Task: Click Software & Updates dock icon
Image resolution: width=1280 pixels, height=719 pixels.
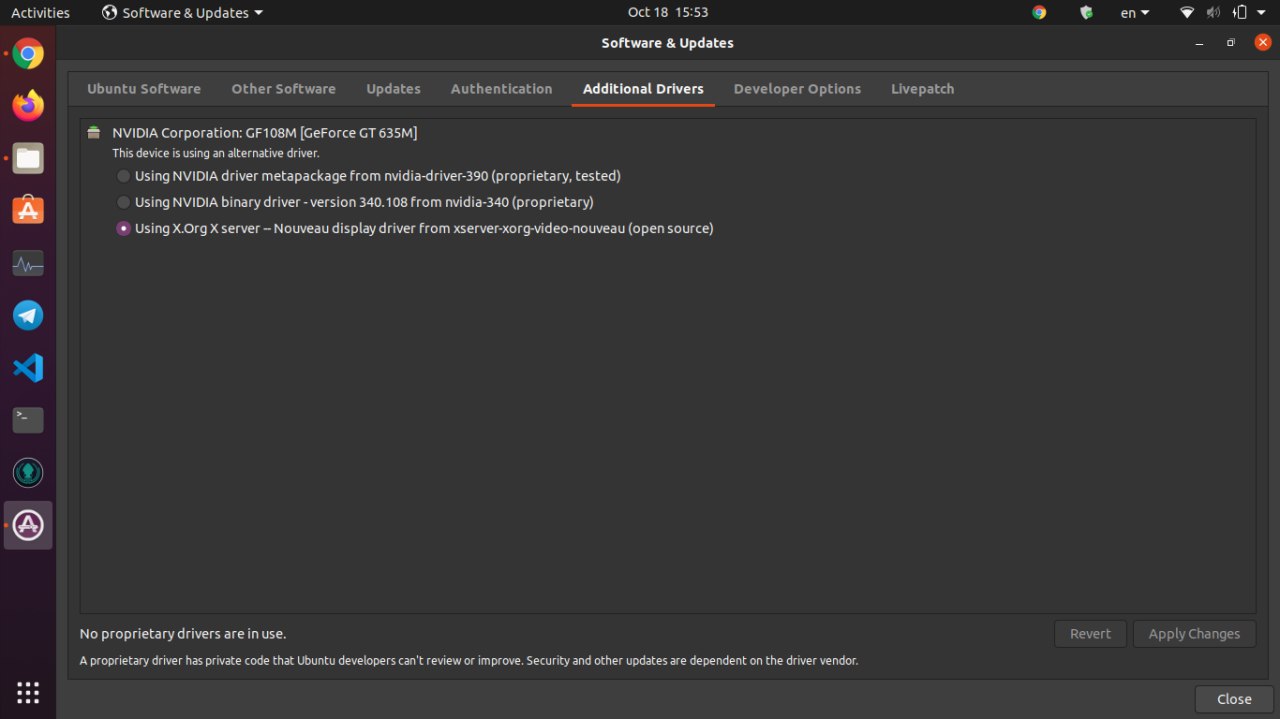Action: 28,525
